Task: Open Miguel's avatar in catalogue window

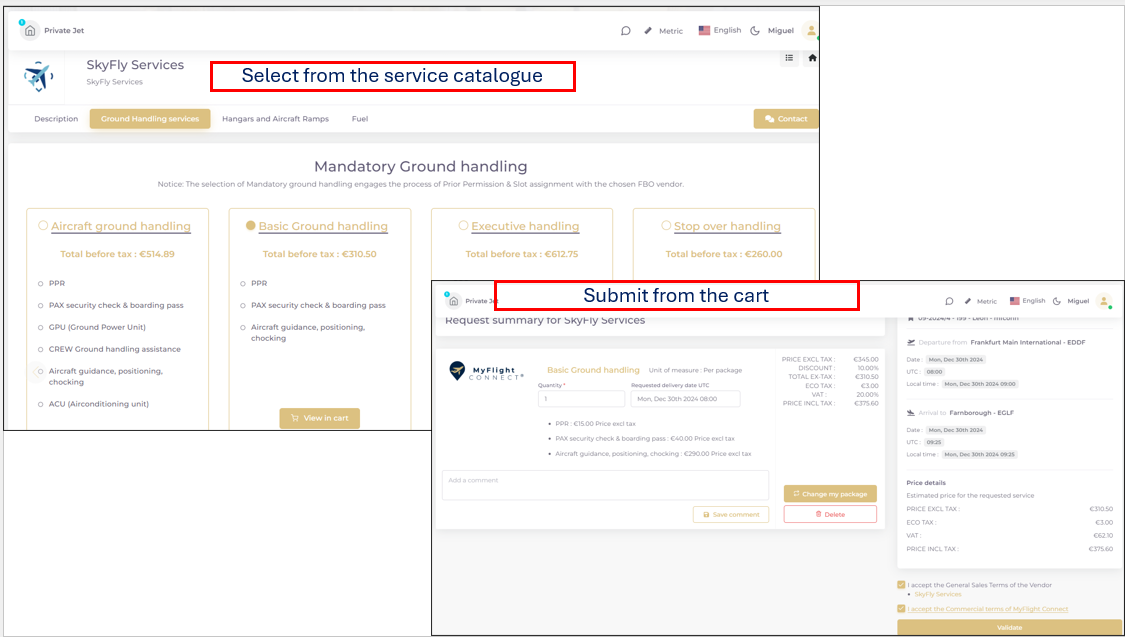Action: tap(811, 31)
